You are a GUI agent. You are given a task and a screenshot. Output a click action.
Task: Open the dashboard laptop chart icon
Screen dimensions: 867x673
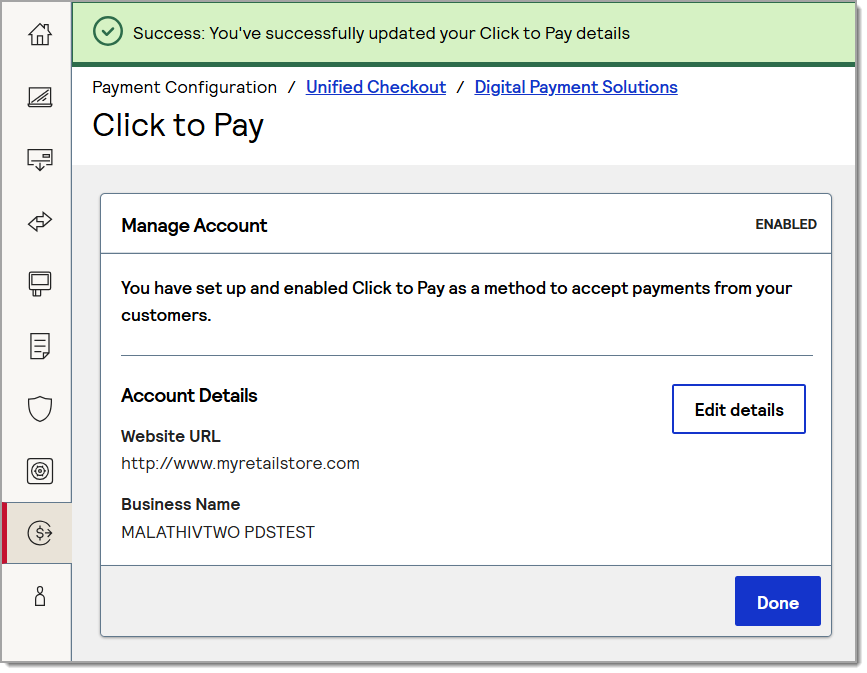39,97
